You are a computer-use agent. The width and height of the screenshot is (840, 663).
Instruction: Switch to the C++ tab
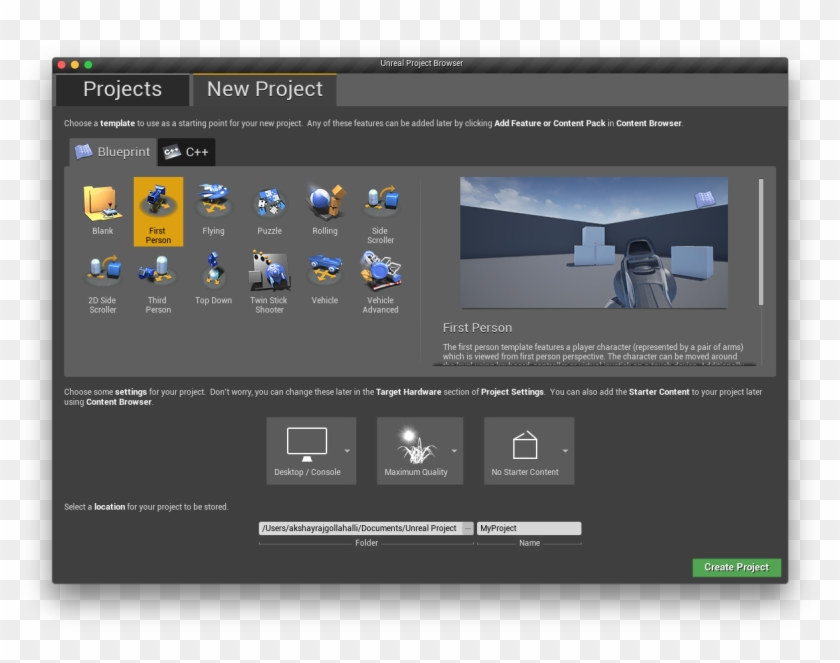click(186, 152)
